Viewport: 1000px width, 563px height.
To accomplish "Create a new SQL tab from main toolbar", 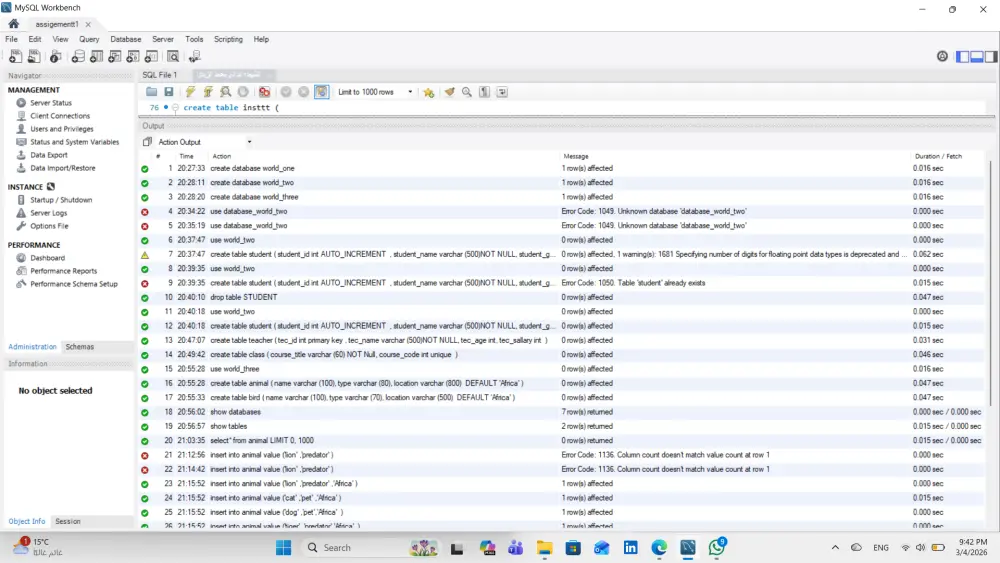I will pyautogui.click(x=15, y=57).
